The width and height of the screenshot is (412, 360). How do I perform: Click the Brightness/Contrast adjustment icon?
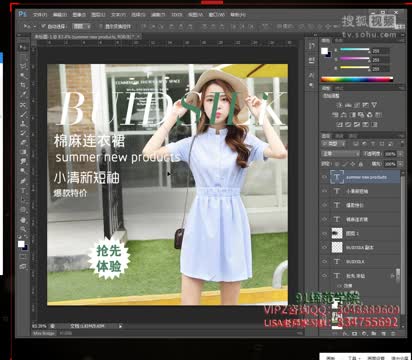[339, 105]
